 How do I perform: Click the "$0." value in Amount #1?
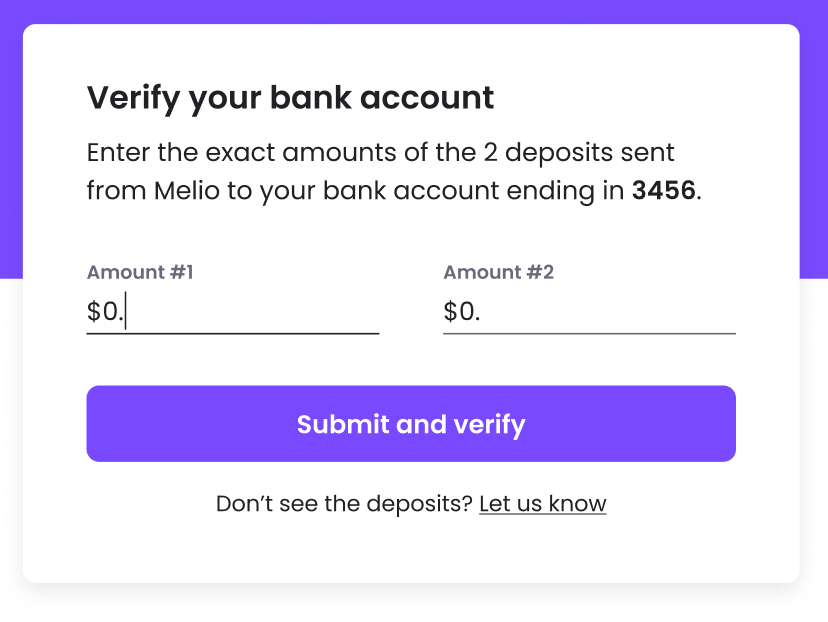pos(104,312)
